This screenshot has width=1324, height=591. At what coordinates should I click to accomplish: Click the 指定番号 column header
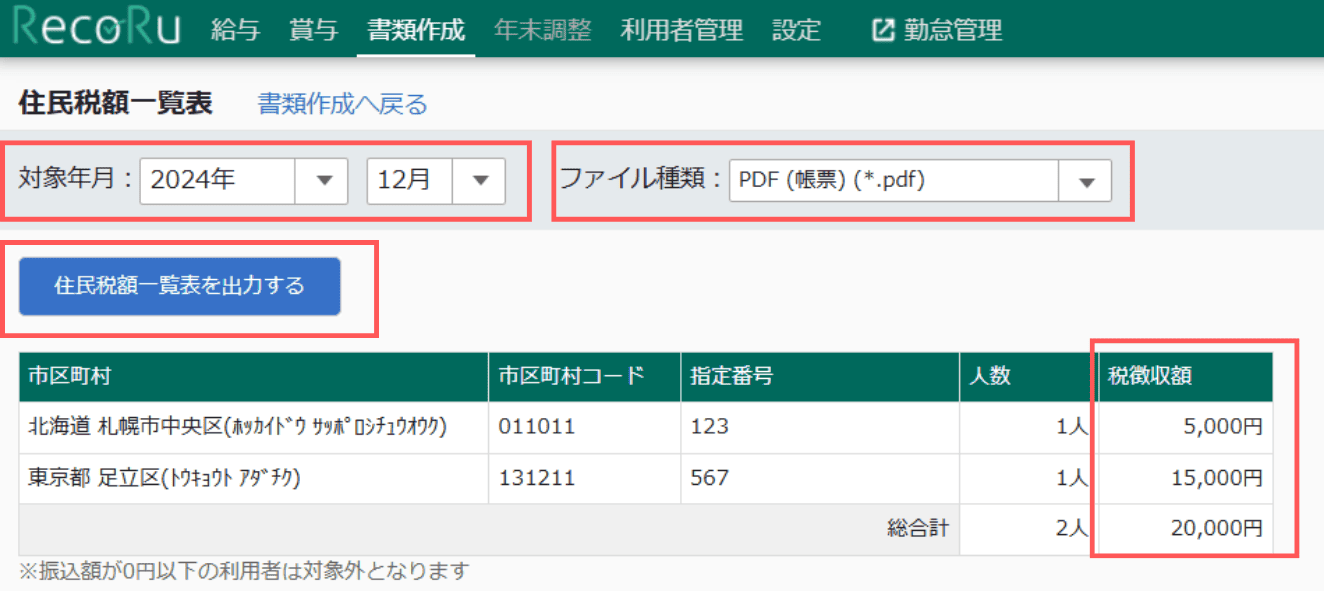pyautogui.click(x=820, y=377)
